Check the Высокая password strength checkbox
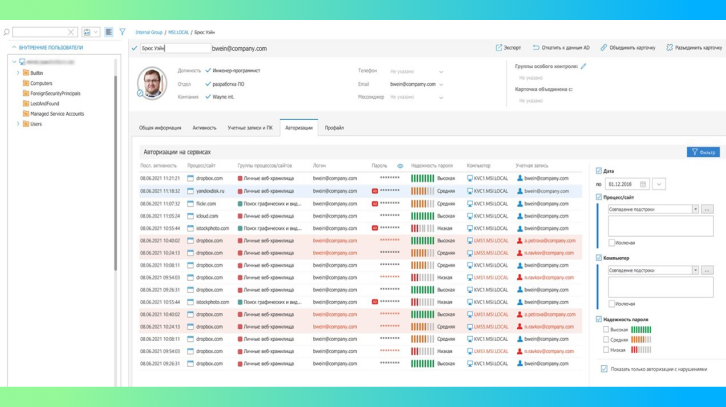Screen dimensions: 726x407 (x=606, y=329)
